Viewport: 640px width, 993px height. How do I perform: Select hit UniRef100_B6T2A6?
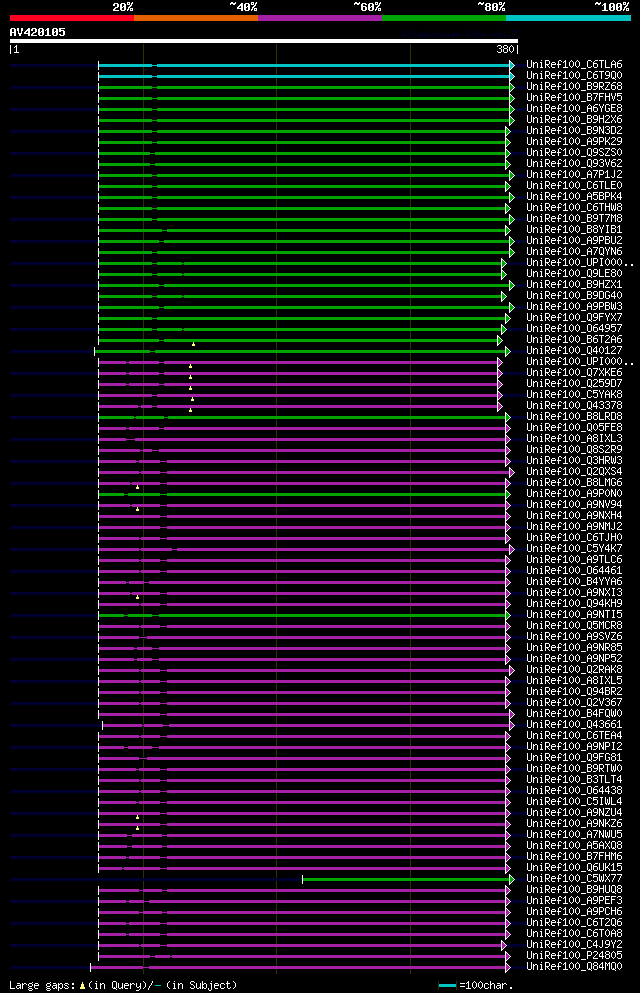pyautogui.click(x=574, y=339)
